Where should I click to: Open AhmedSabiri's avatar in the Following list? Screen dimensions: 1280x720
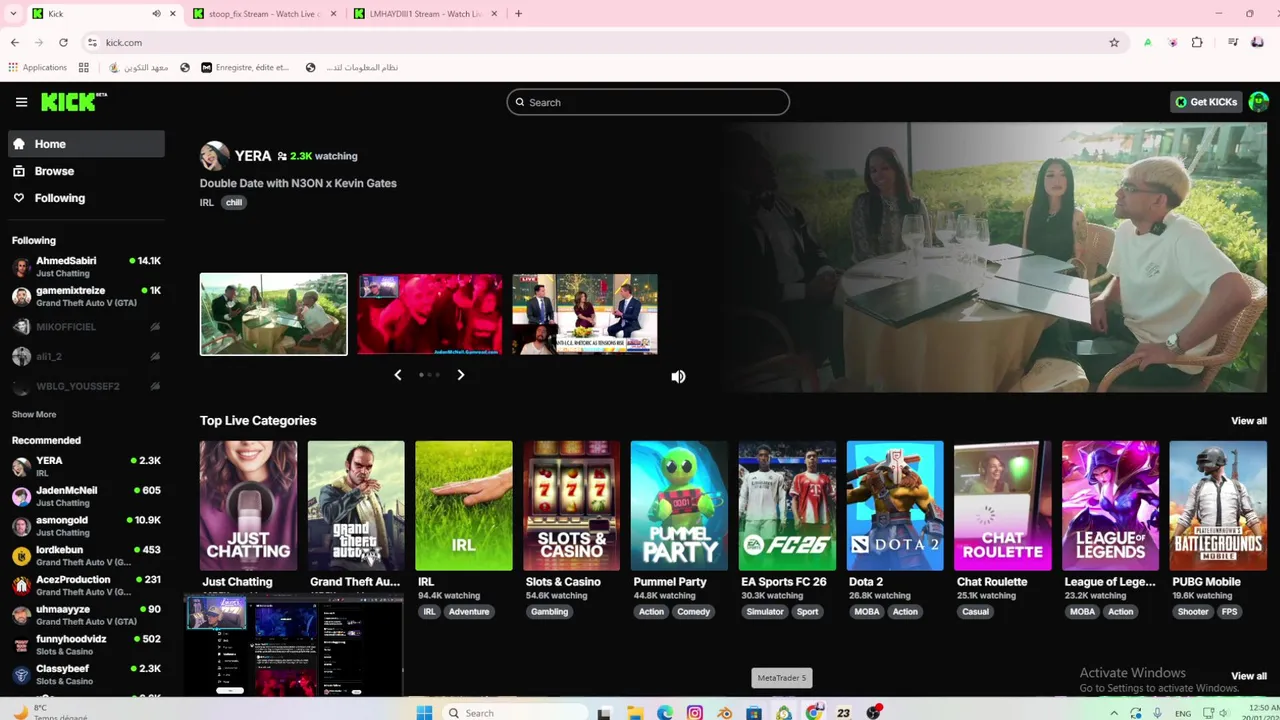(21, 267)
